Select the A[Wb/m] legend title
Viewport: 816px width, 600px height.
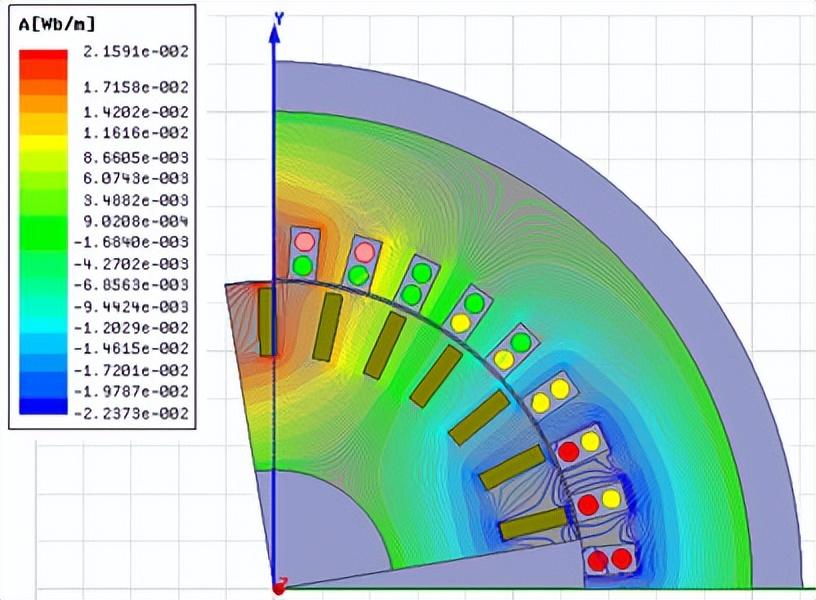(57, 24)
